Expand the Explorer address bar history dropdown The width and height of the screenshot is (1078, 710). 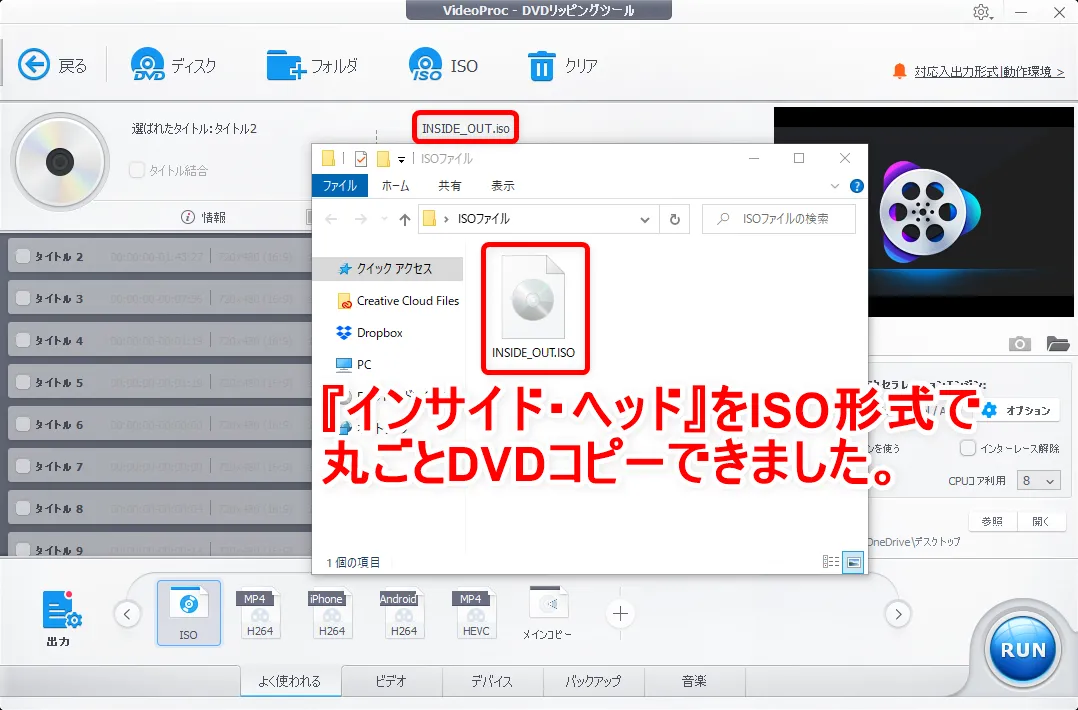[644, 219]
